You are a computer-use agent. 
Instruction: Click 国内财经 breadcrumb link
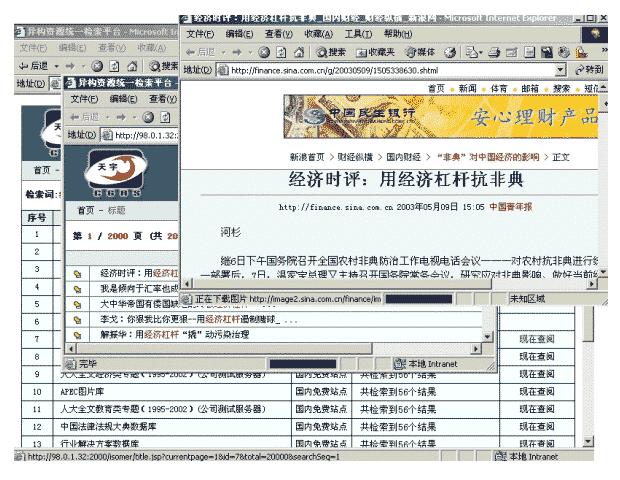coord(403,157)
